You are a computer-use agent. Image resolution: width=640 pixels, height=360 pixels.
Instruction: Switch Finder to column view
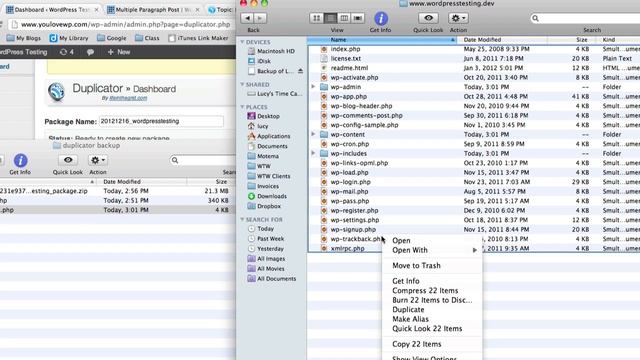pos(344,18)
